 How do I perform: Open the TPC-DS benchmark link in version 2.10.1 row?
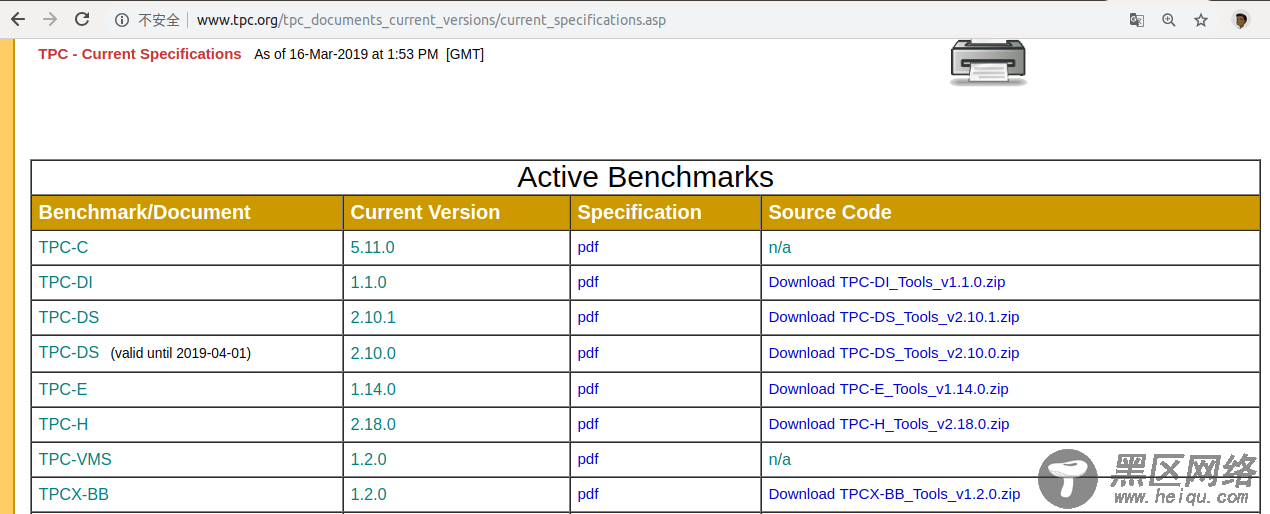tap(69, 317)
